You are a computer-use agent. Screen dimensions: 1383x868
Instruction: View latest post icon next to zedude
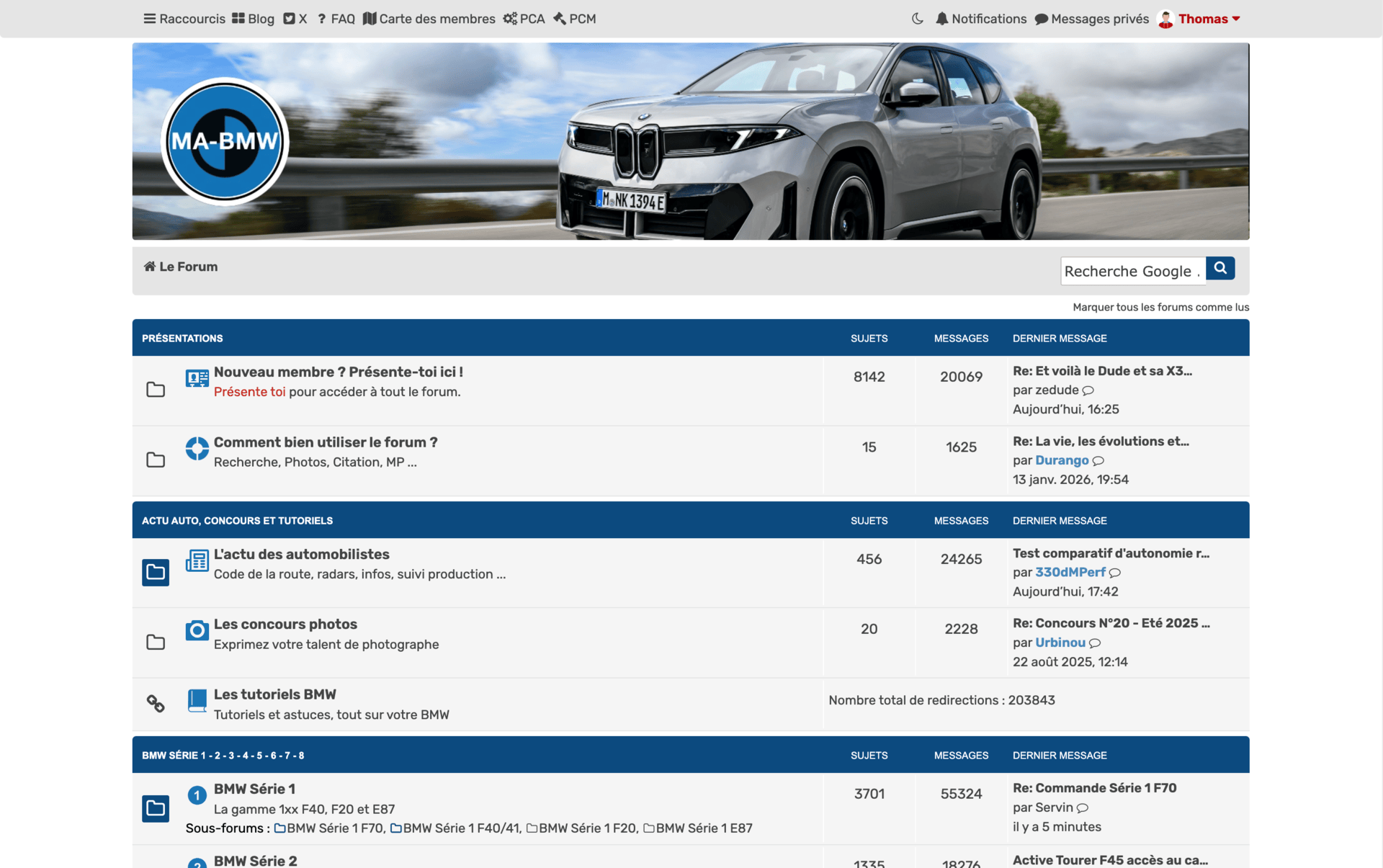(1088, 390)
